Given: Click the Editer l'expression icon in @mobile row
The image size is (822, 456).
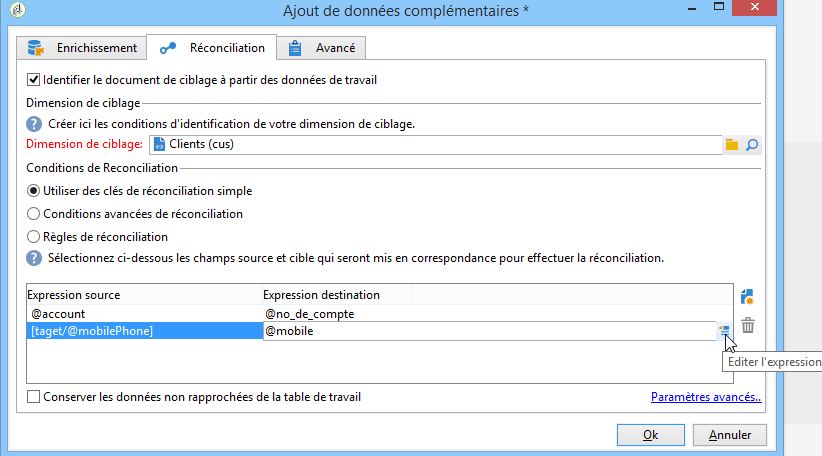Looking at the screenshot, I should [724, 330].
